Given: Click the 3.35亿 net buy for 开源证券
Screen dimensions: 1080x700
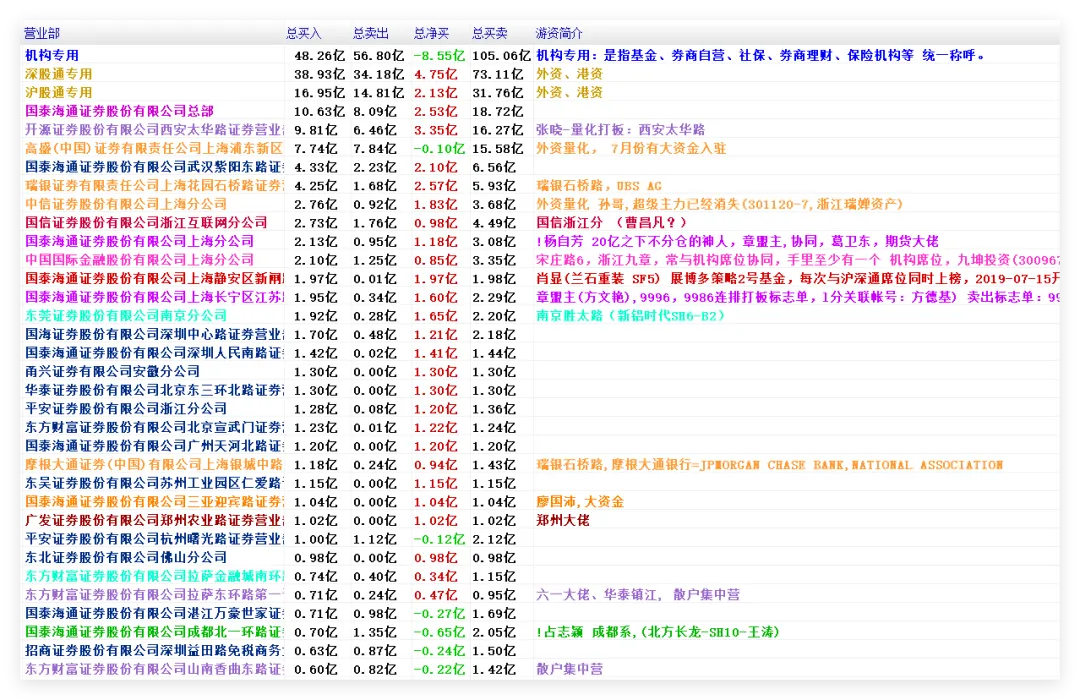Looking at the screenshot, I should point(435,130).
